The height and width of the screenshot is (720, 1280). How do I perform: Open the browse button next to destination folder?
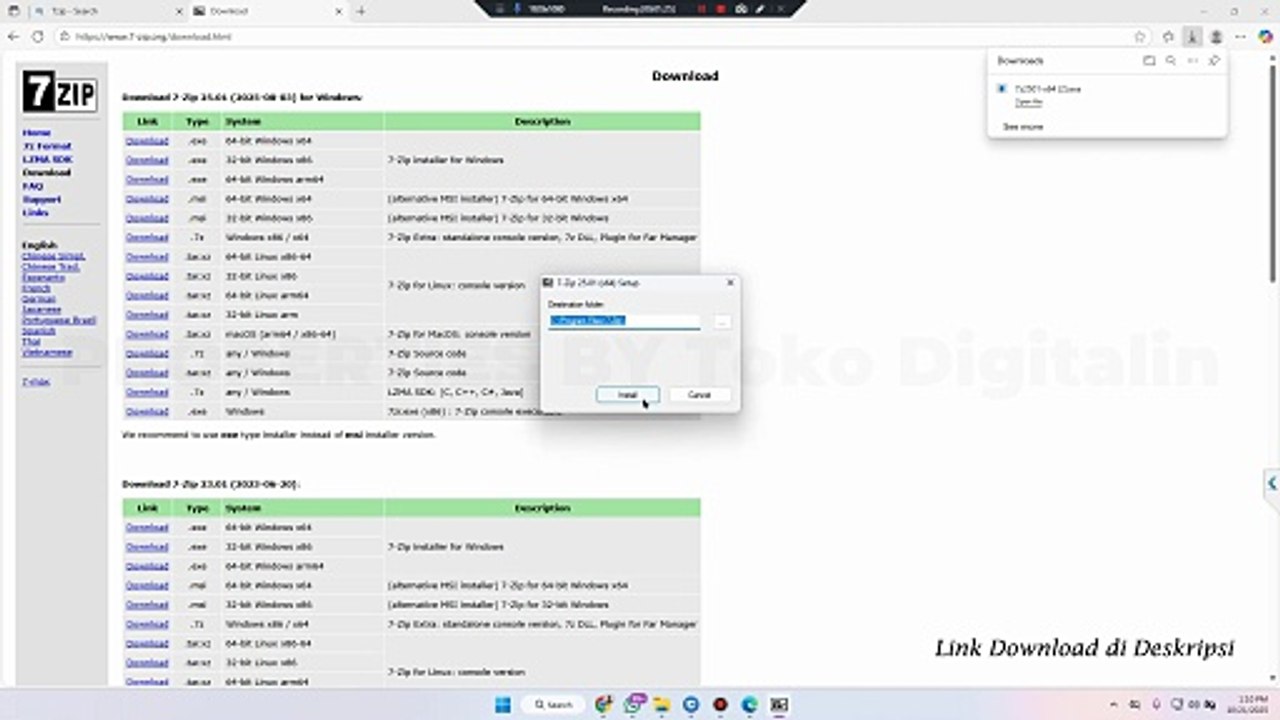point(722,321)
